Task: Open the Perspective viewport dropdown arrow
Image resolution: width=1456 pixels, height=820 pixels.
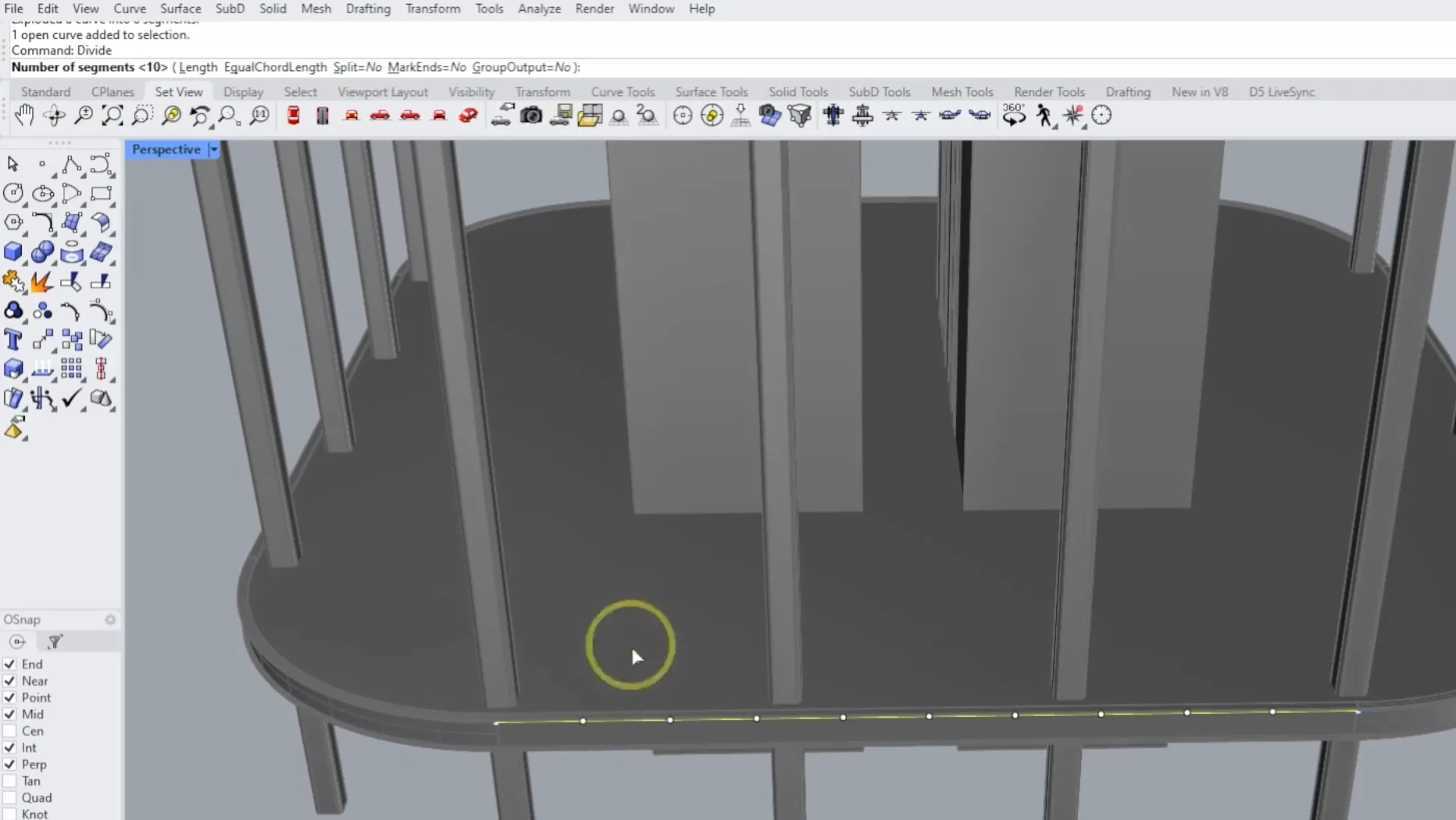Action: pos(213,149)
